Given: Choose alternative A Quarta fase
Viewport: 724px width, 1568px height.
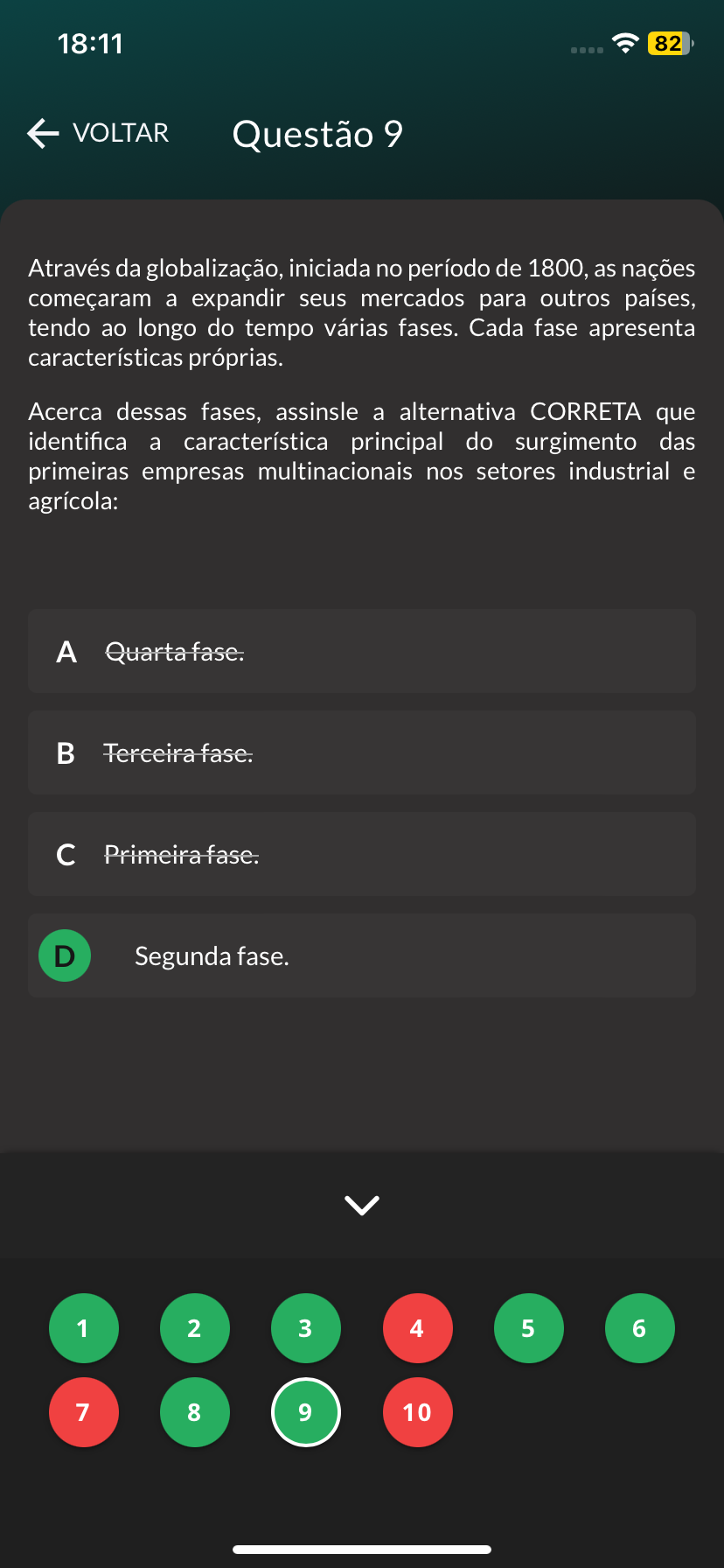Looking at the screenshot, I should [x=361, y=652].
